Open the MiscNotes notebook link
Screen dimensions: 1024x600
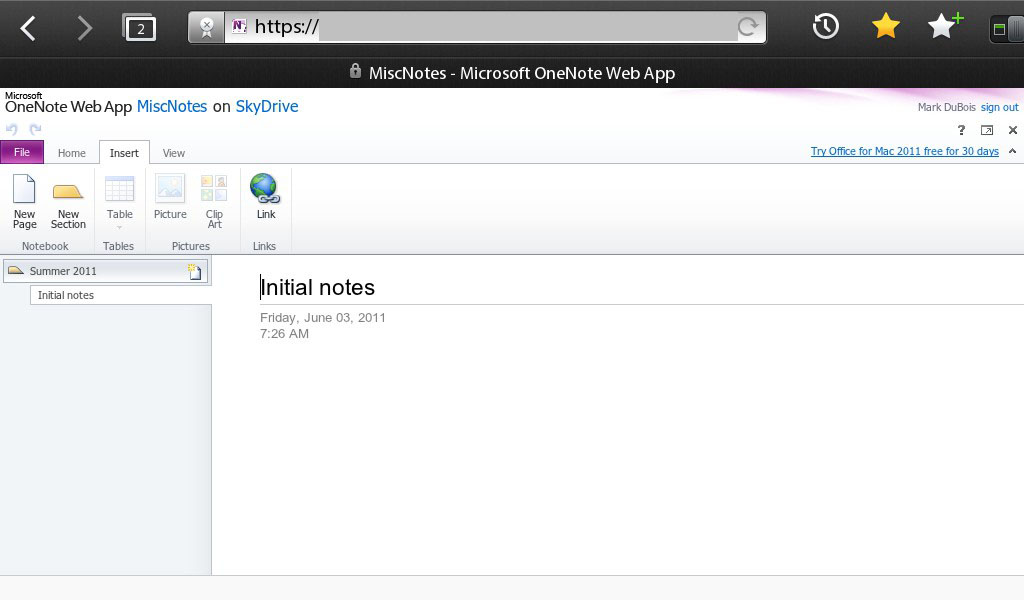[172, 106]
